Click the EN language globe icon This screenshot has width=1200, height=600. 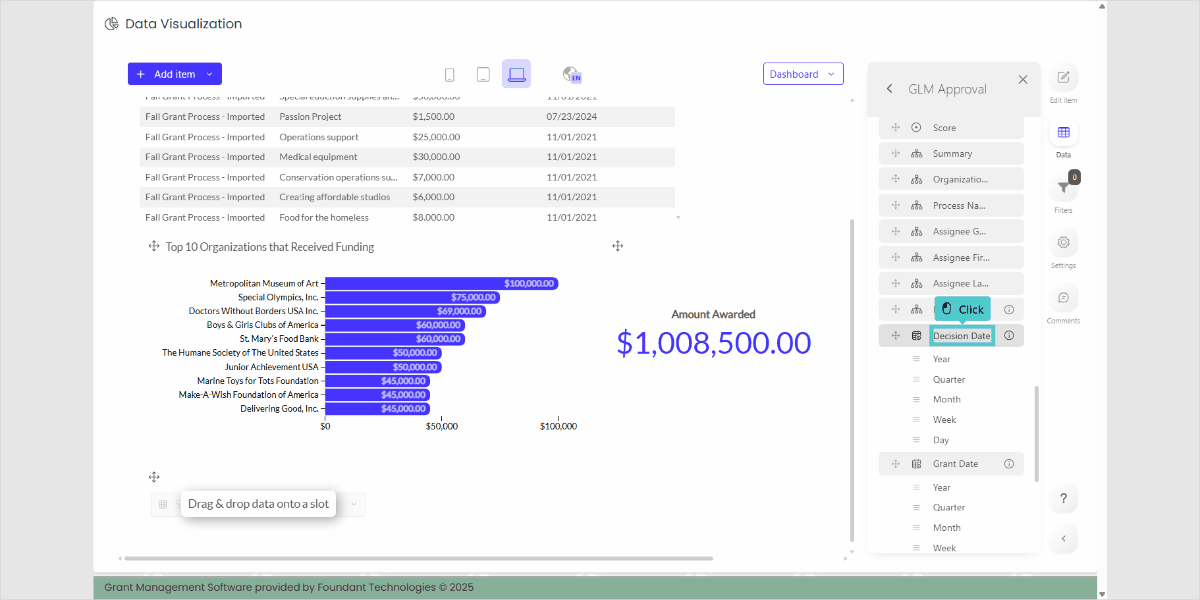[x=571, y=73]
